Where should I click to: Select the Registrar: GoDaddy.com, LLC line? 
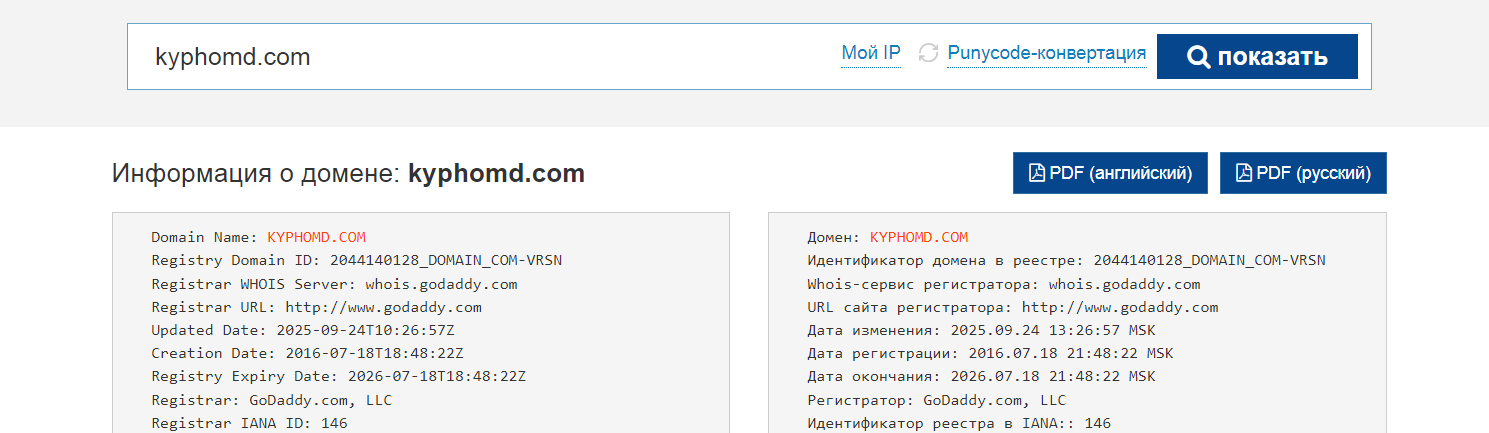271,400
